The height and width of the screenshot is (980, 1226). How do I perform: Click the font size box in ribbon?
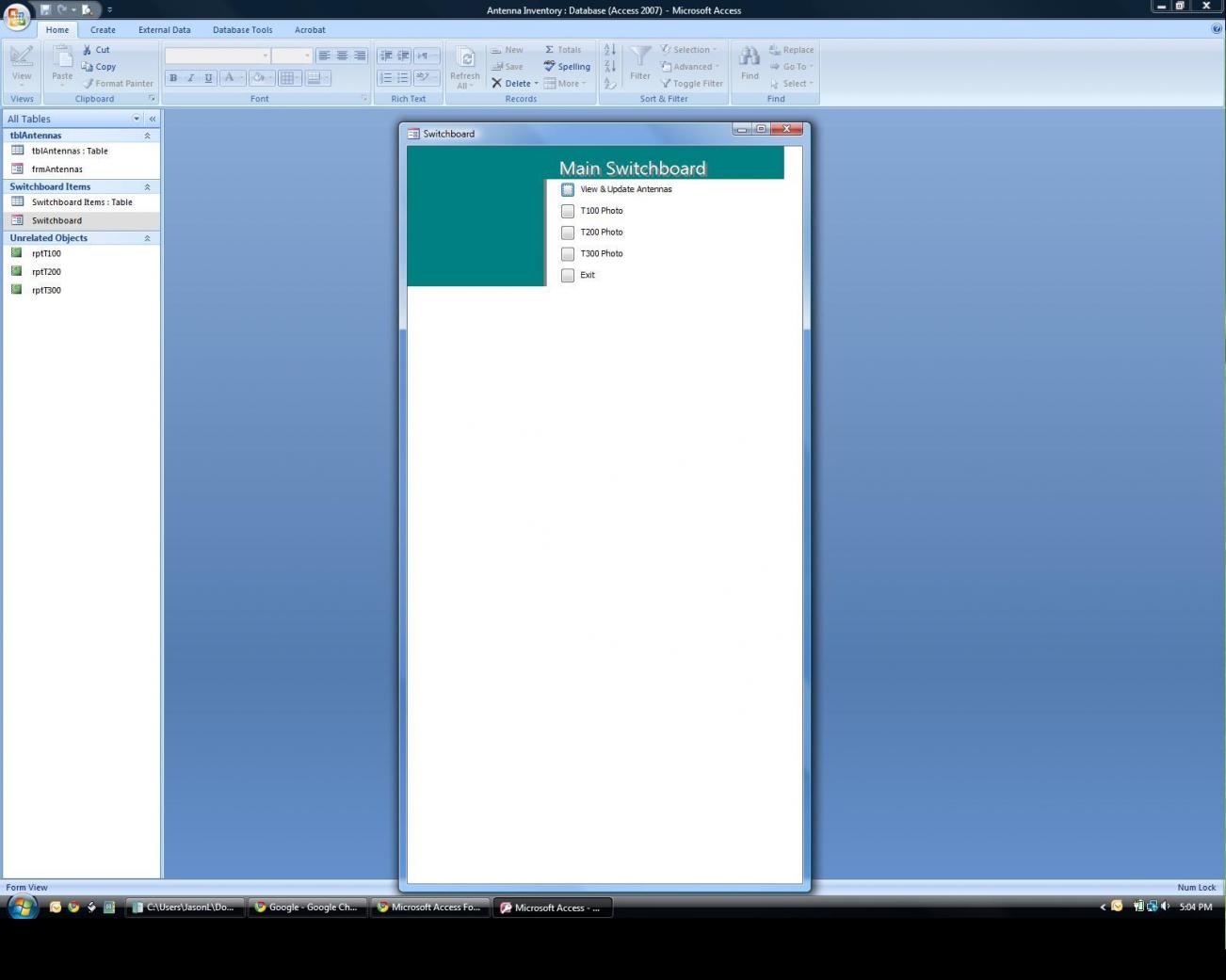point(291,56)
